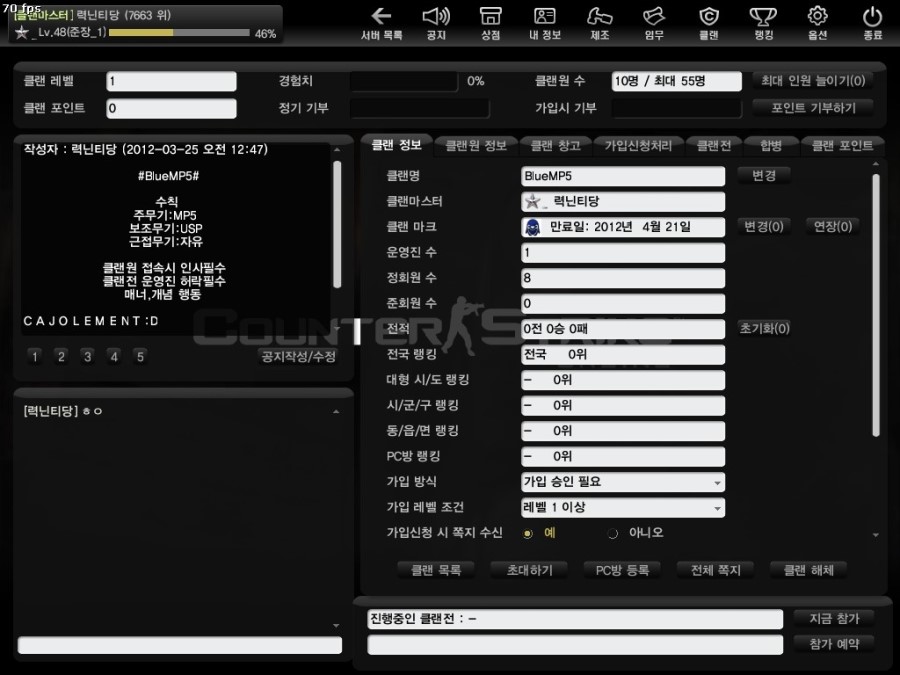
Task: Click the 클랜 레벨 field
Action: (171, 81)
